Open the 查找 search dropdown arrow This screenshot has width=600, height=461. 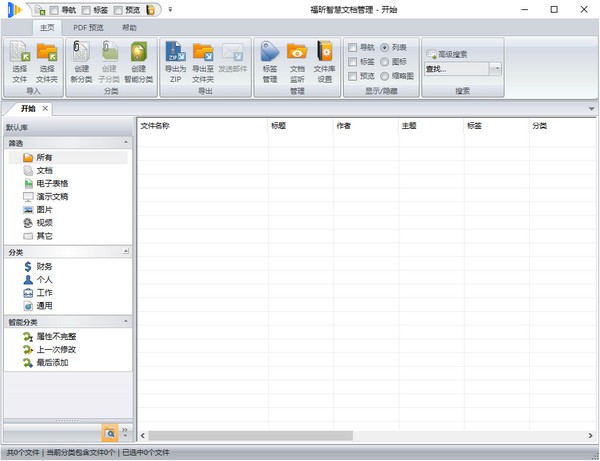point(496,69)
